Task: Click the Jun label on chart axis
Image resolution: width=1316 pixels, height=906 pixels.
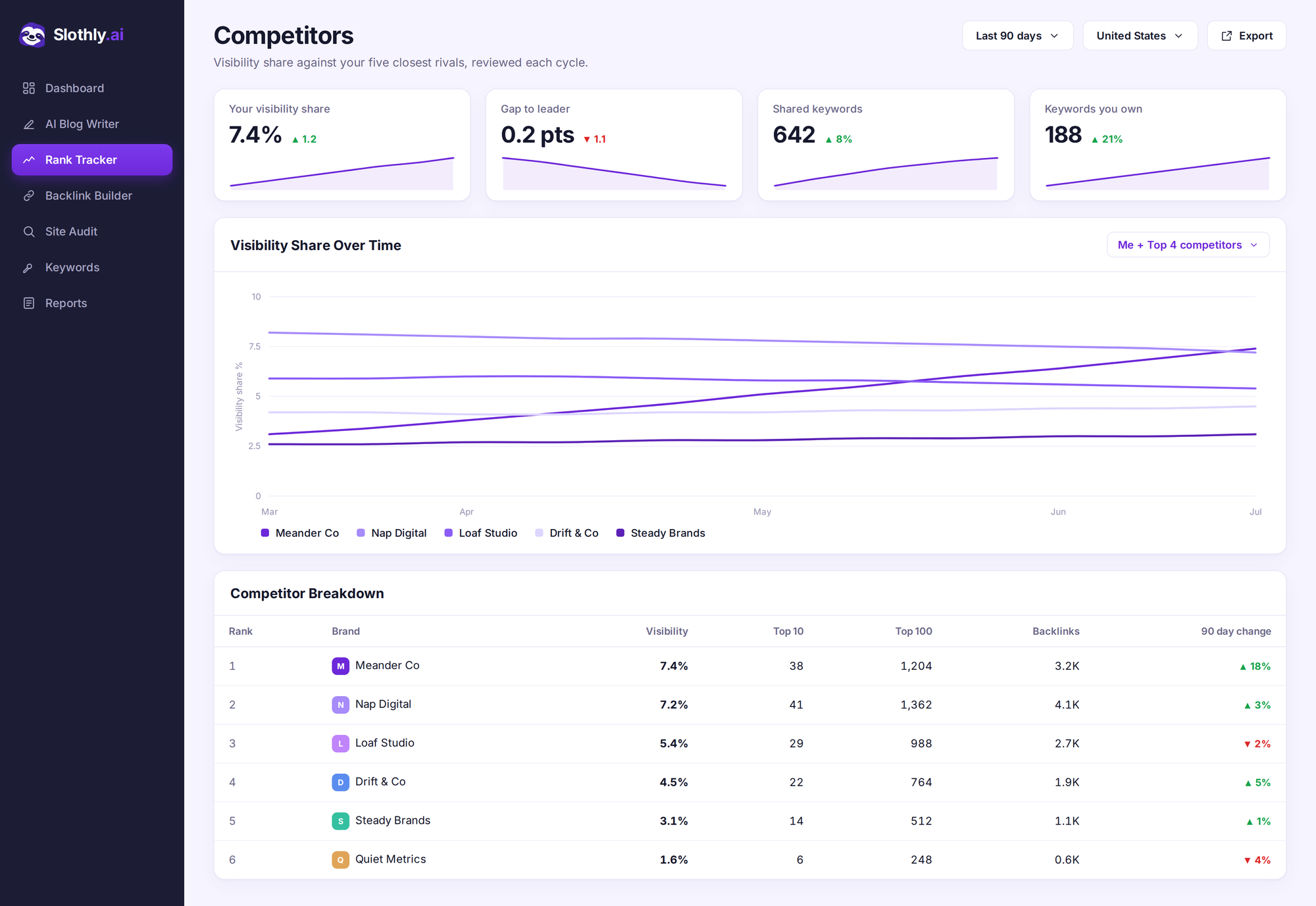Action: pos(1058,512)
